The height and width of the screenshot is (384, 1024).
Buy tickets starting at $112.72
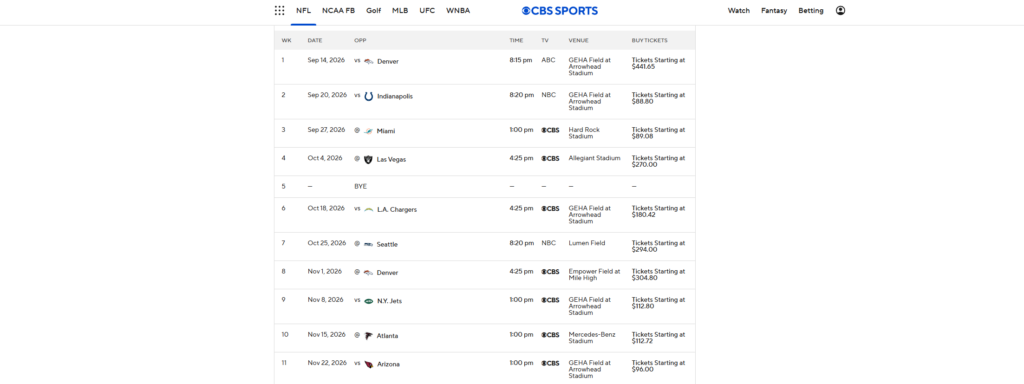tap(658, 338)
